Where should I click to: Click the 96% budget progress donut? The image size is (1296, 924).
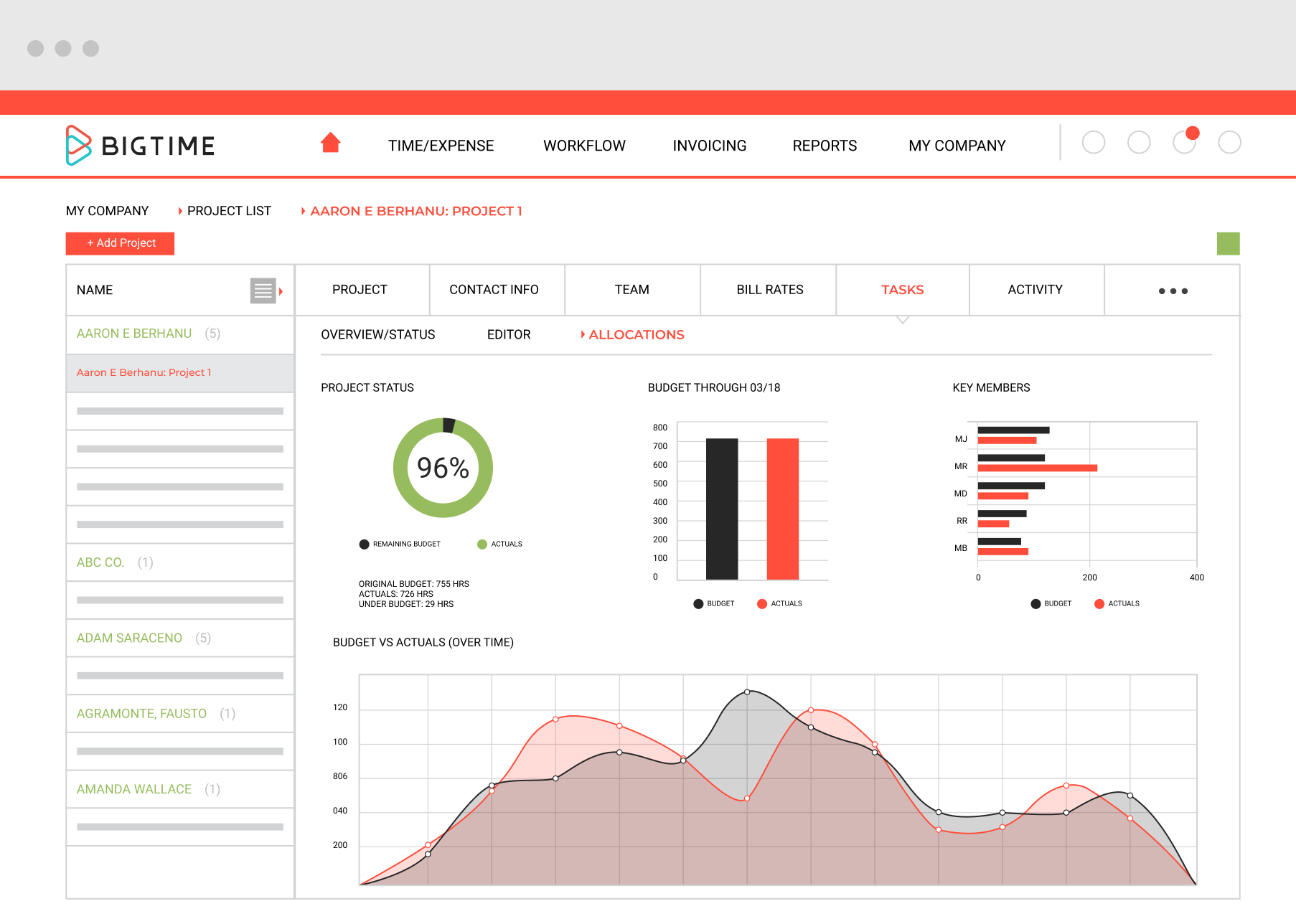(x=442, y=468)
